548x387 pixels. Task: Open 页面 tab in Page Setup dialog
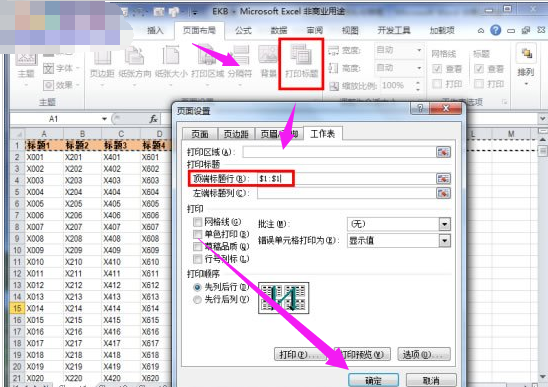(200, 134)
